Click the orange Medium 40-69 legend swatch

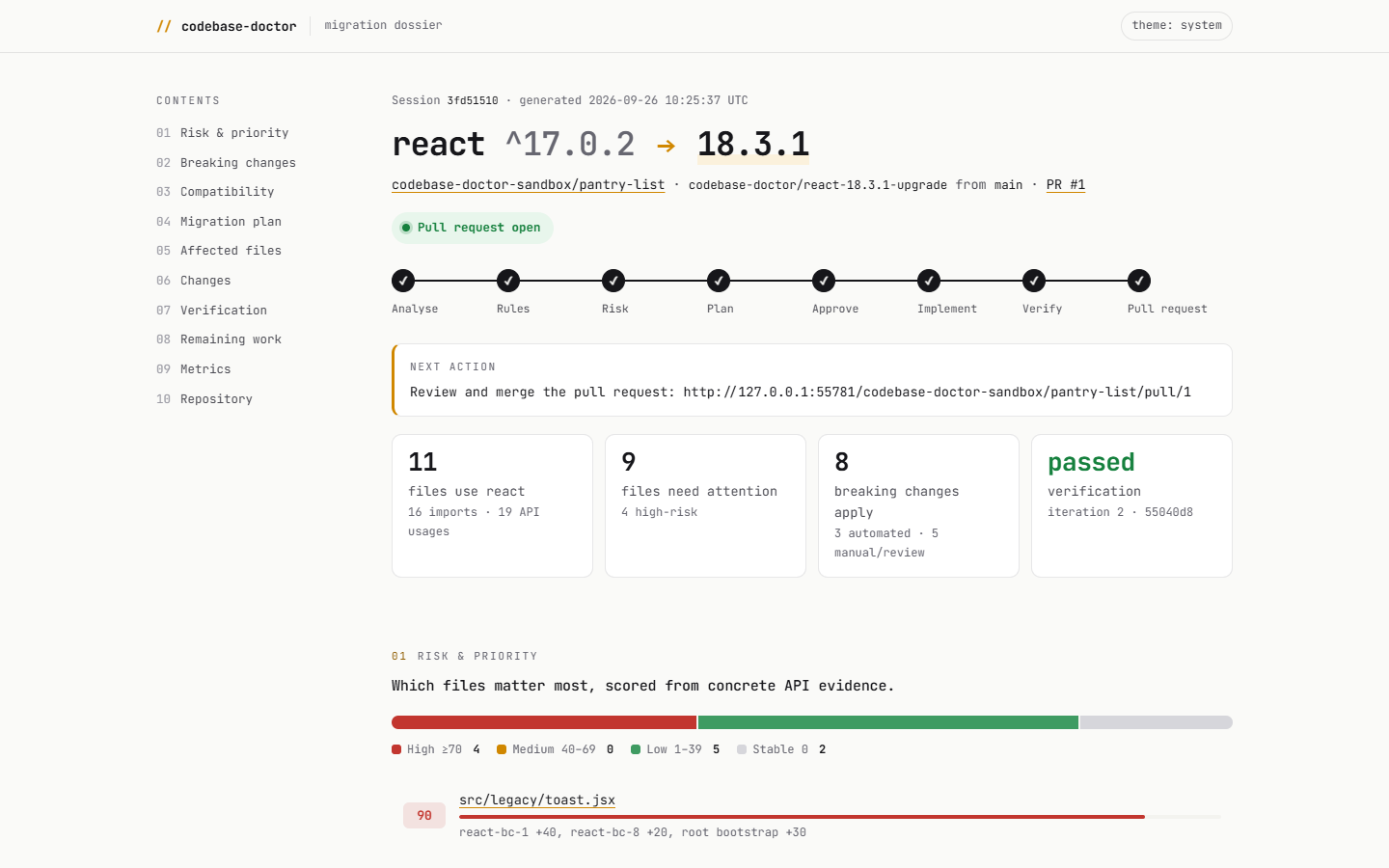click(x=502, y=749)
